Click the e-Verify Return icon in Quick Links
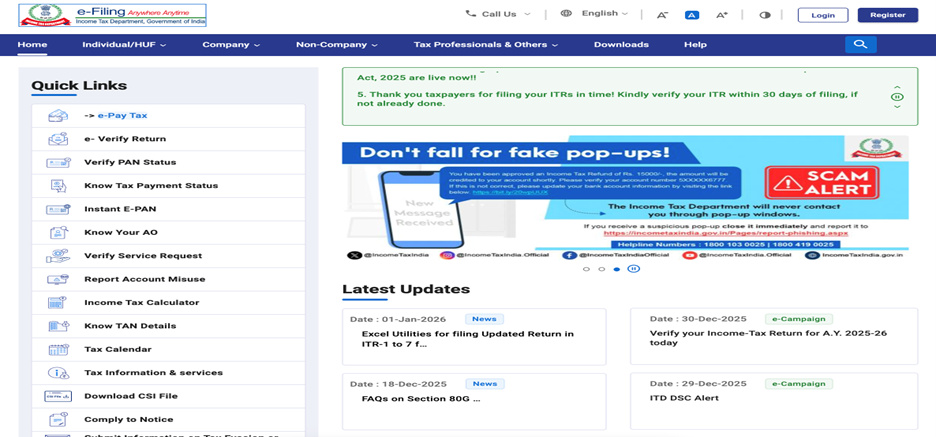The width and height of the screenshot is (936, 437). [x=58, y=139]
